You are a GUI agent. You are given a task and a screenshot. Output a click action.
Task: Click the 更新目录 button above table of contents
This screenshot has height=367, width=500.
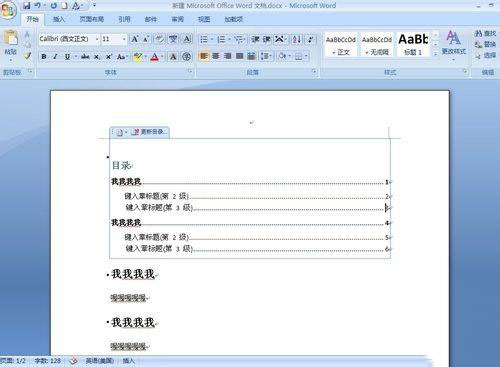click(x=149, y=132)
